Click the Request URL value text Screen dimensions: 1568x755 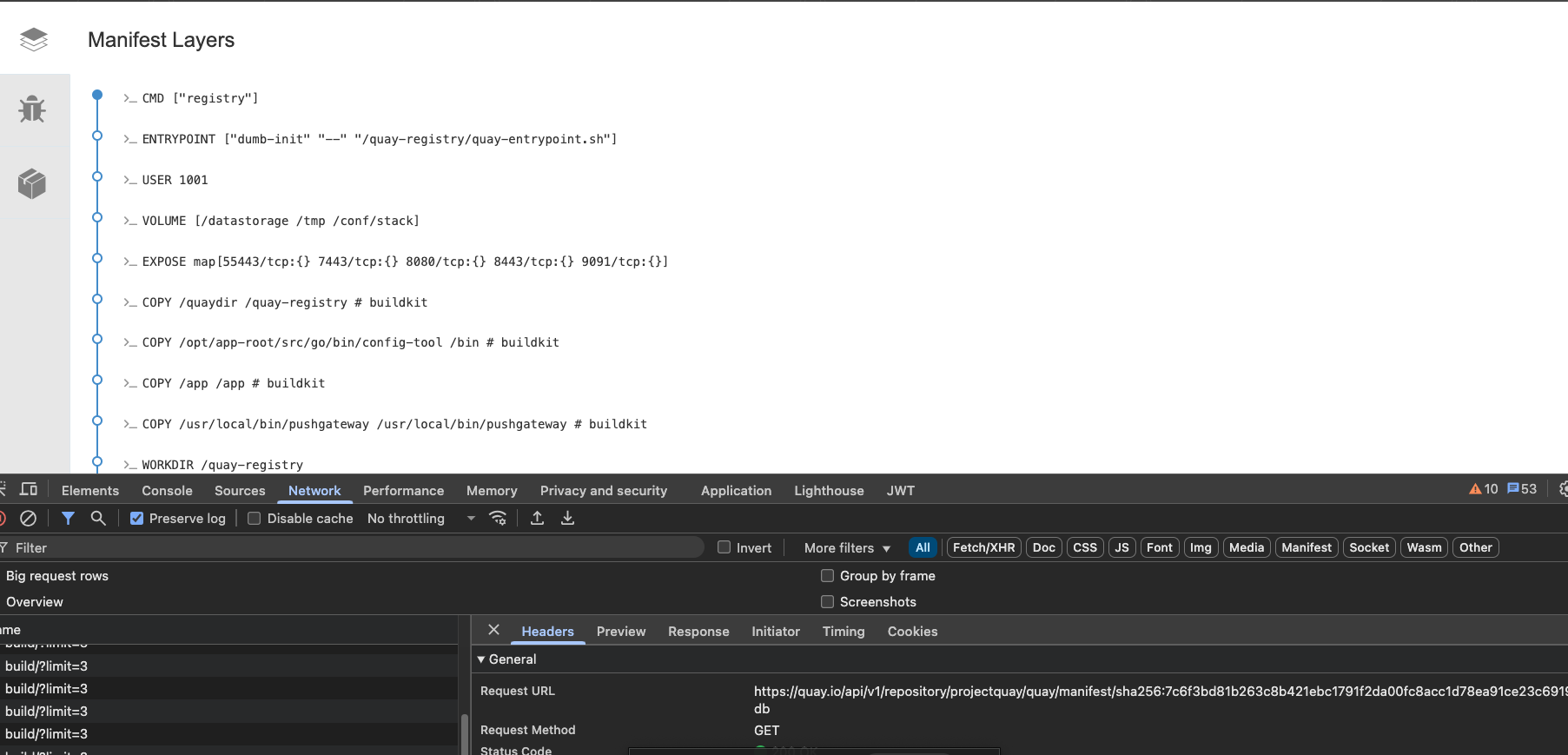[1161, 700]
